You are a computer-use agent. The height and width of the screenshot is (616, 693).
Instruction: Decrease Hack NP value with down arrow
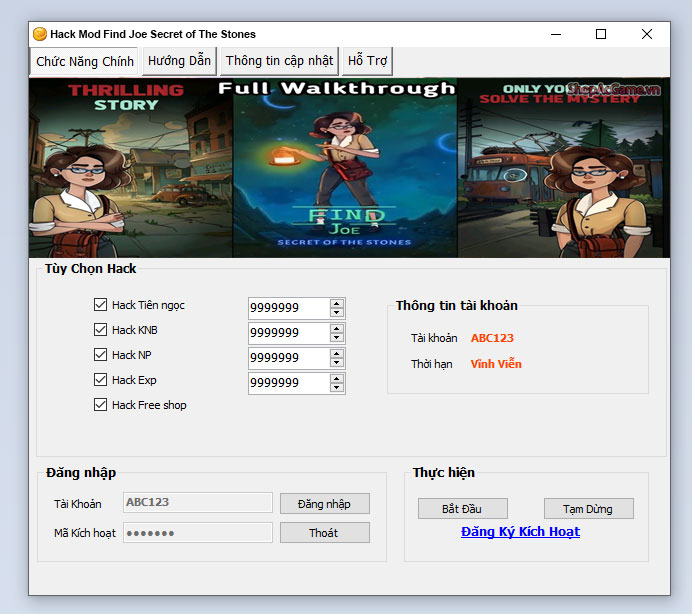(x=337, y=363)
